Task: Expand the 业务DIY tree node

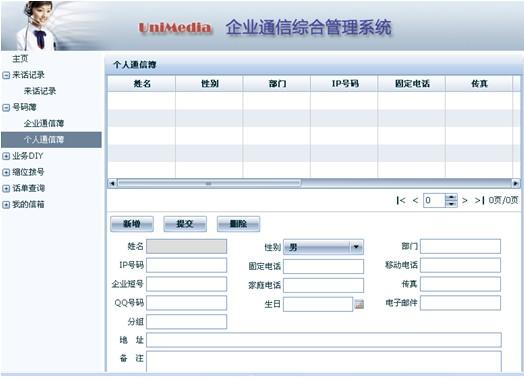Action: pos(6,156)
